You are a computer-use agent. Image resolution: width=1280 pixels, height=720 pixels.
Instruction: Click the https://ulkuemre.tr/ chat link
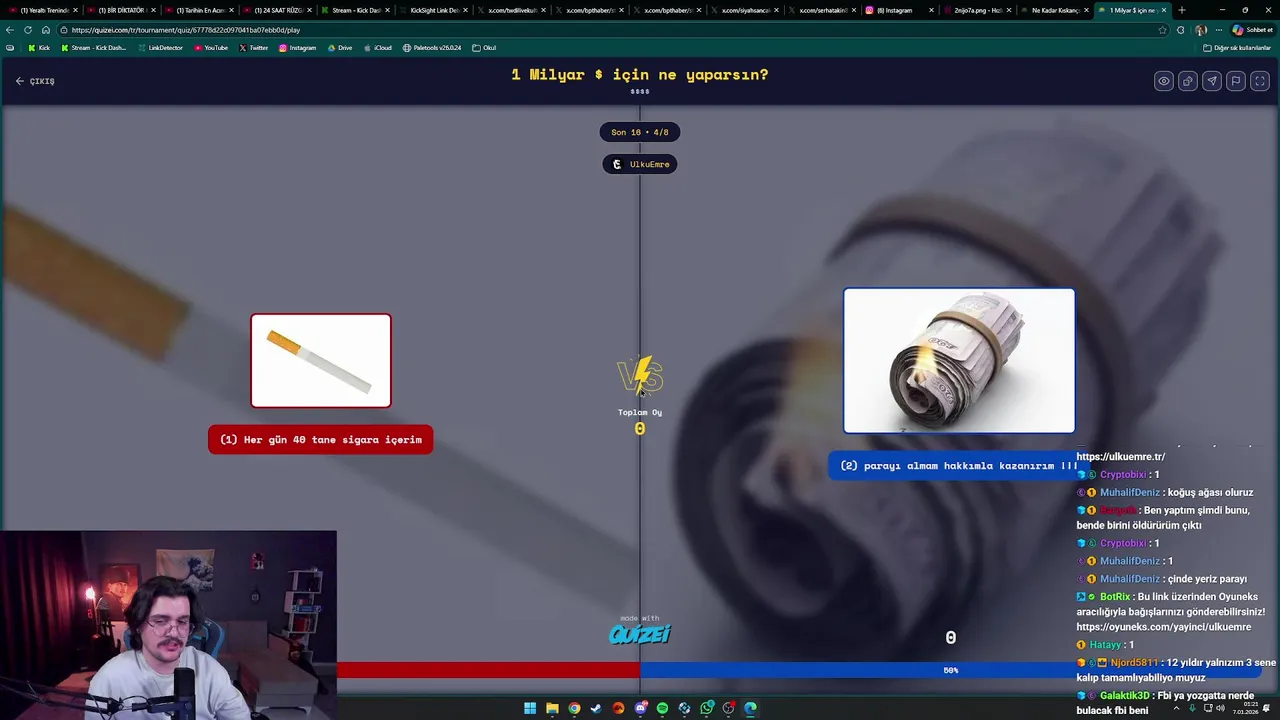point(1120,457)
